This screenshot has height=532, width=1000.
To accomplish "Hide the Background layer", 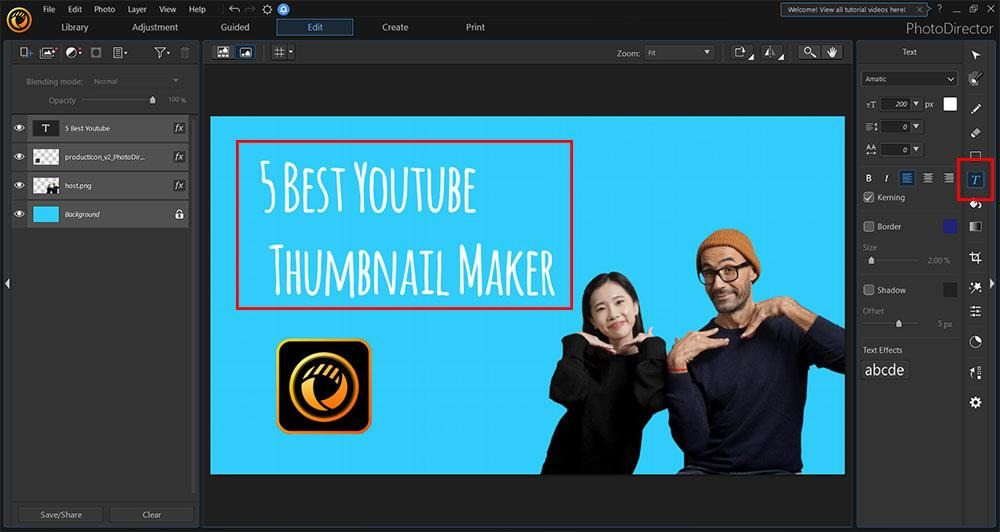I will 19,214.
